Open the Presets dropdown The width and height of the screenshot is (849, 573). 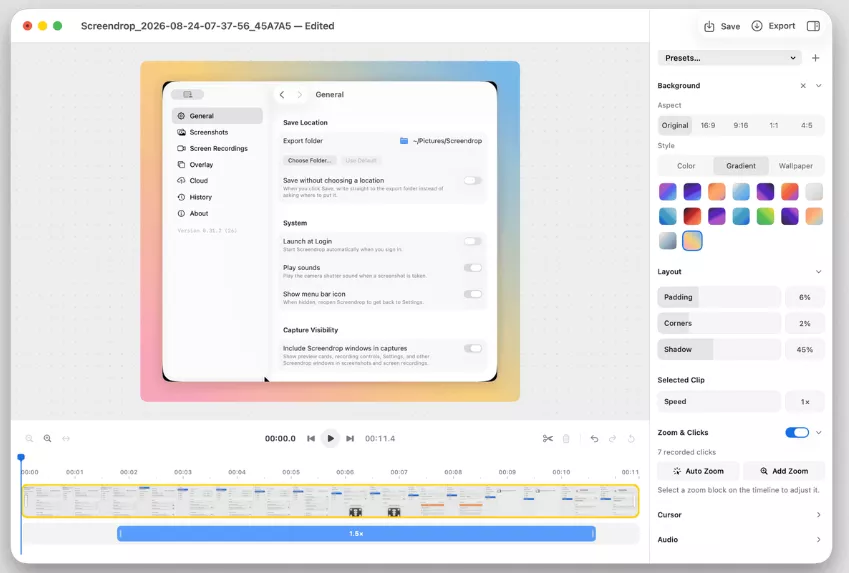[729, 58]
